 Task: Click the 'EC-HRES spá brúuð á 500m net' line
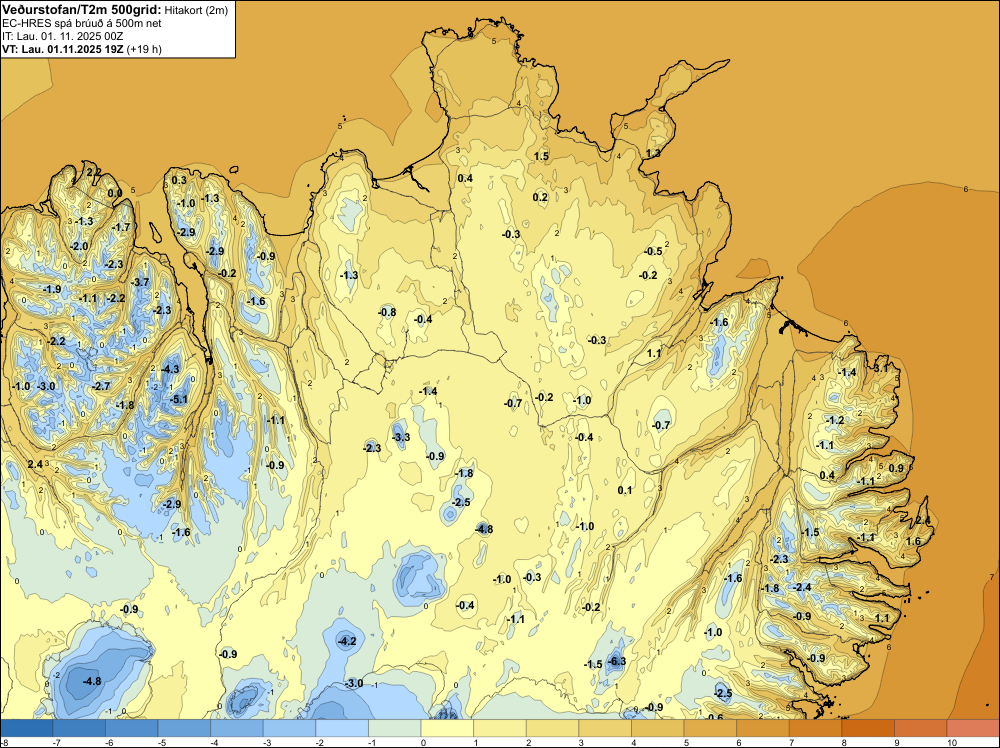(x=82, y=23)
